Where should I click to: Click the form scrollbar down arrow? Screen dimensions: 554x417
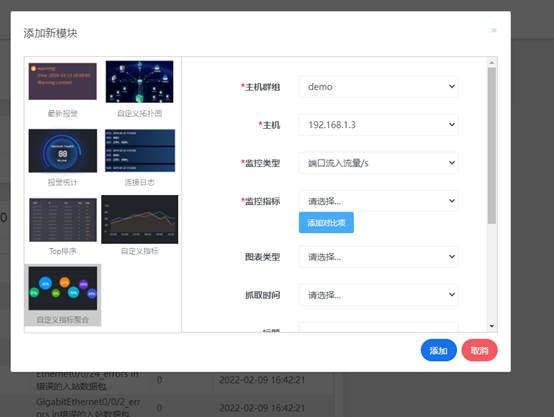click(x=492, y=326)
